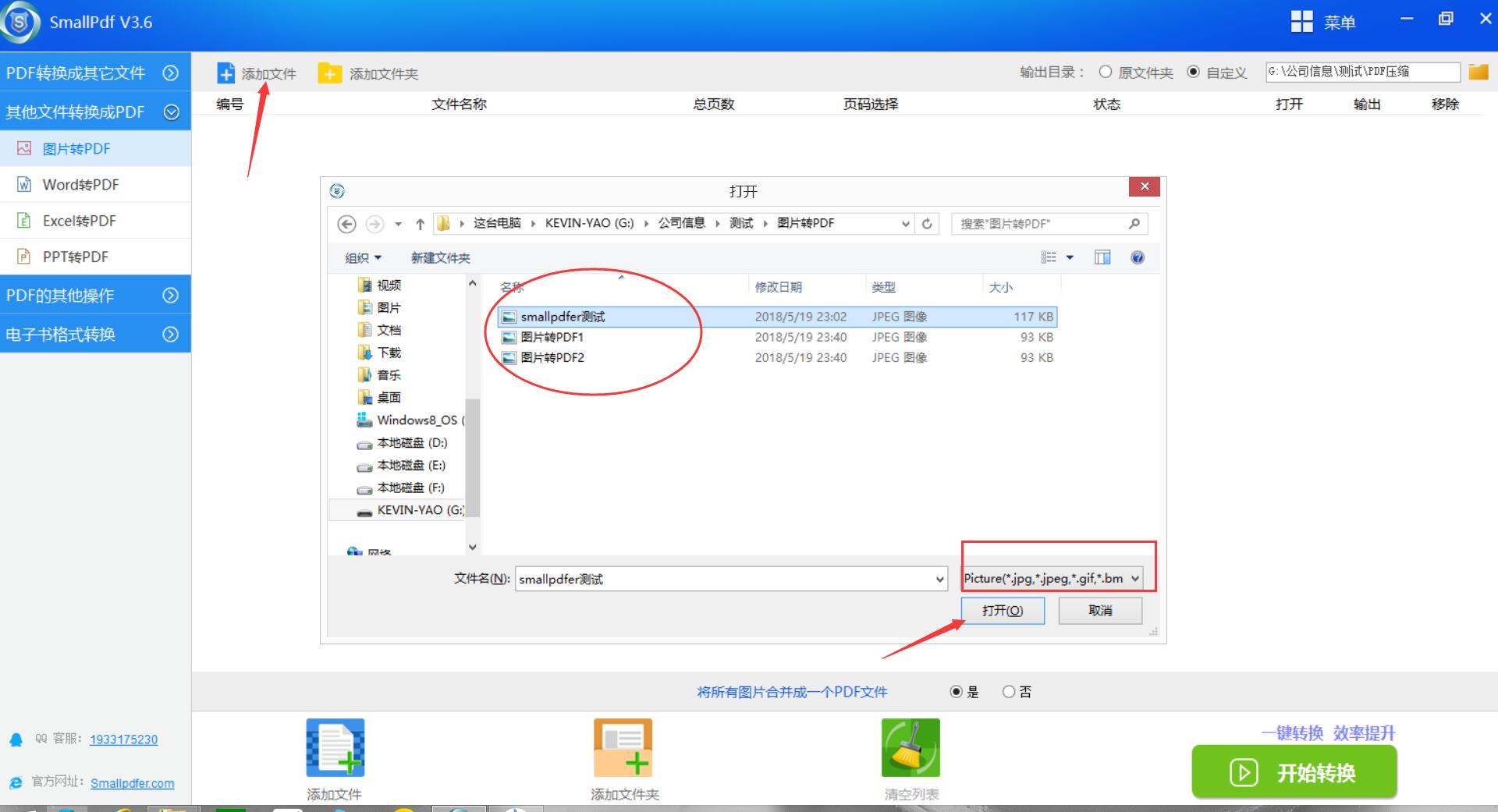1498x812 pixels.
Task: Choose 否 for merging images
Action: (1009, 692)
